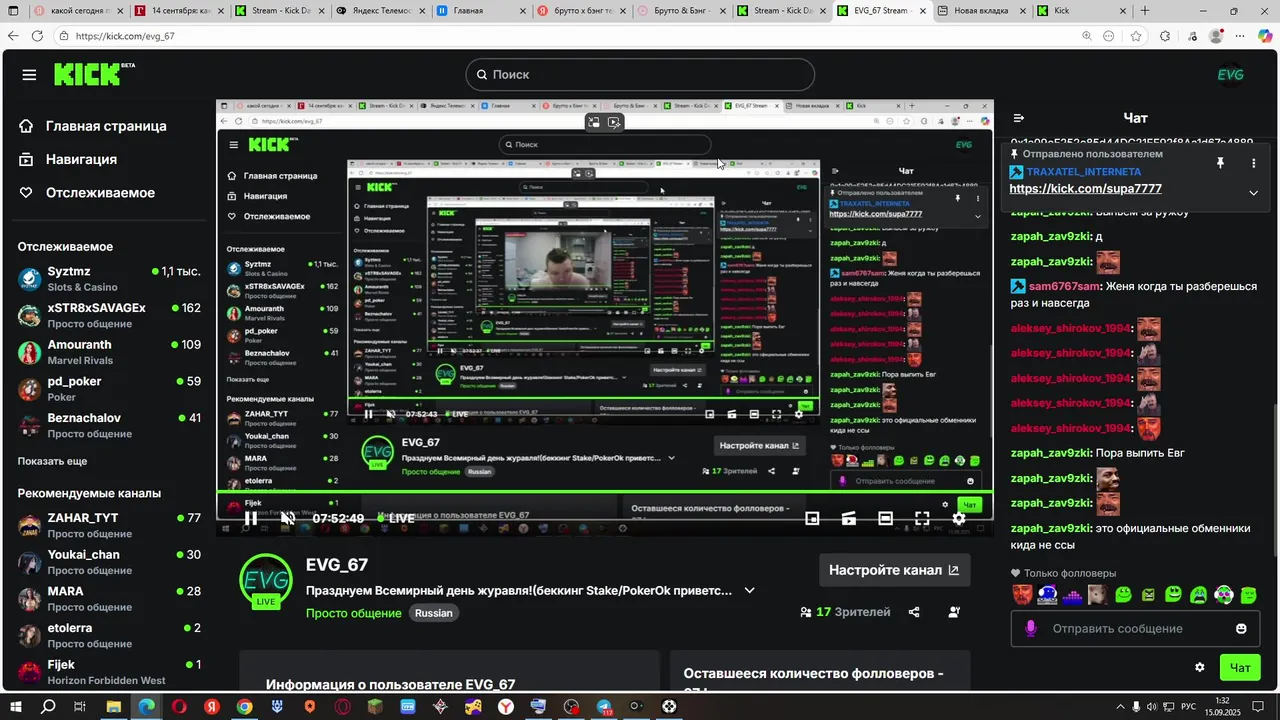Viewport: 1280px width, 720px height.
Task: Show the 17 Зрителей viewer count
Action: 845,612
